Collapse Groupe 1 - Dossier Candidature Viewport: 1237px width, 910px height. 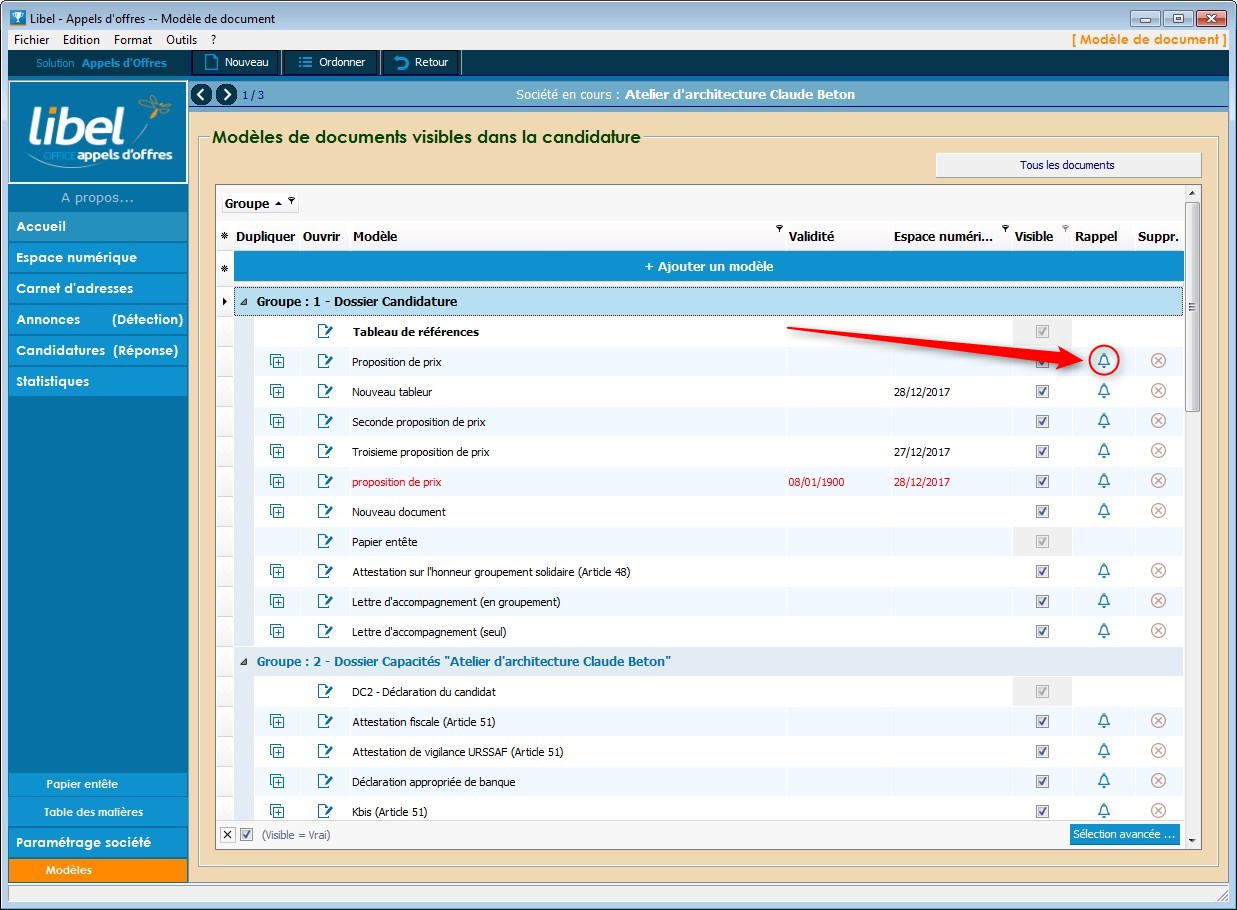point(246,301)
